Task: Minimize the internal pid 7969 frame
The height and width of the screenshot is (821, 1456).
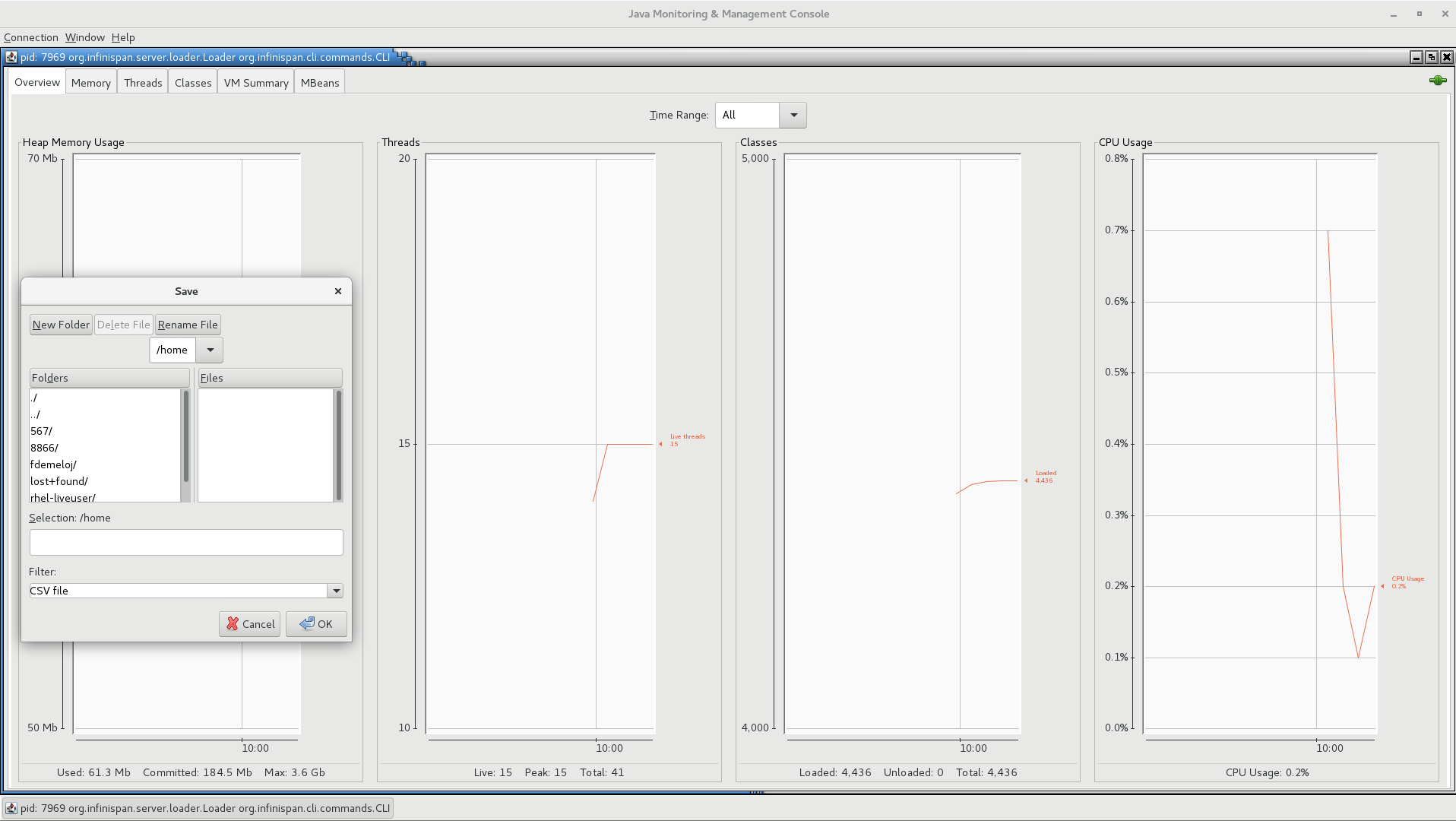Action: click(1416, 57)
